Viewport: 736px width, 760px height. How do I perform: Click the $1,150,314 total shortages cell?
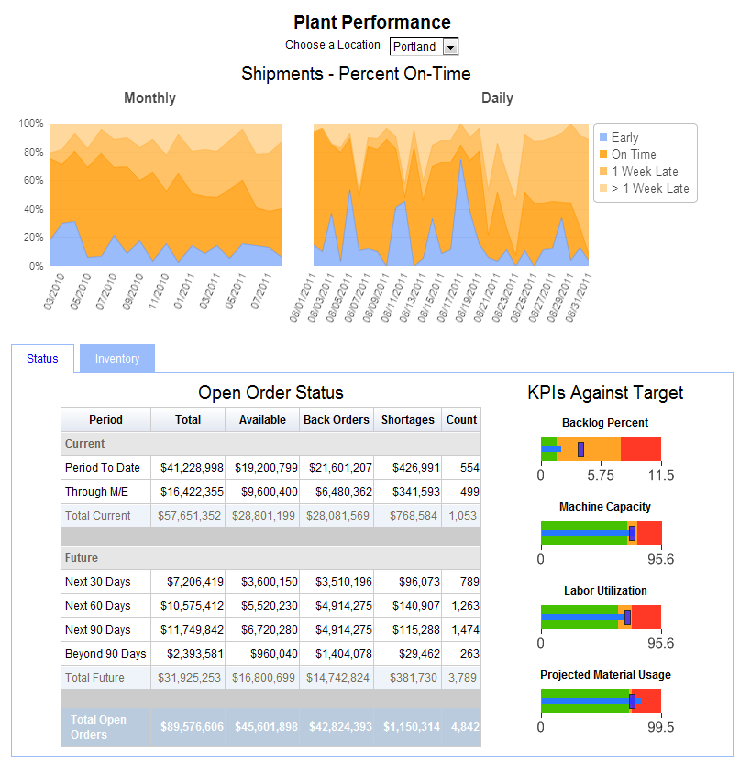[408, 727]
